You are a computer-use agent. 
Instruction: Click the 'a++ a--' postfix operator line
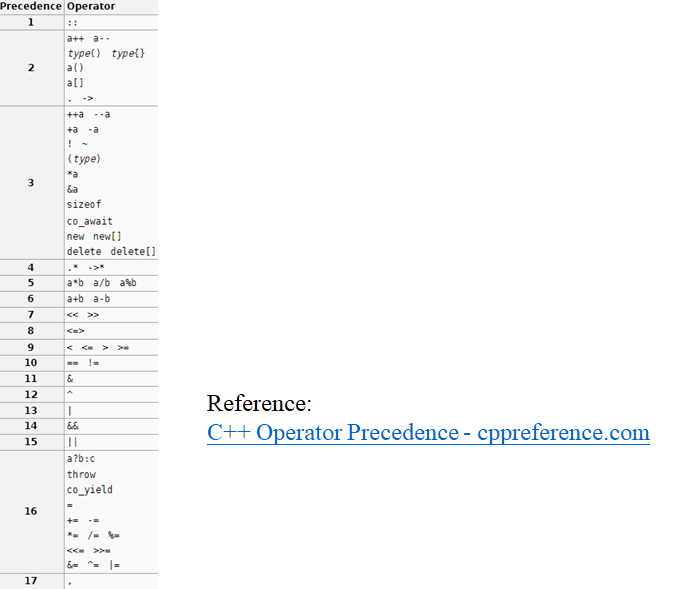[x=88, y=39]
